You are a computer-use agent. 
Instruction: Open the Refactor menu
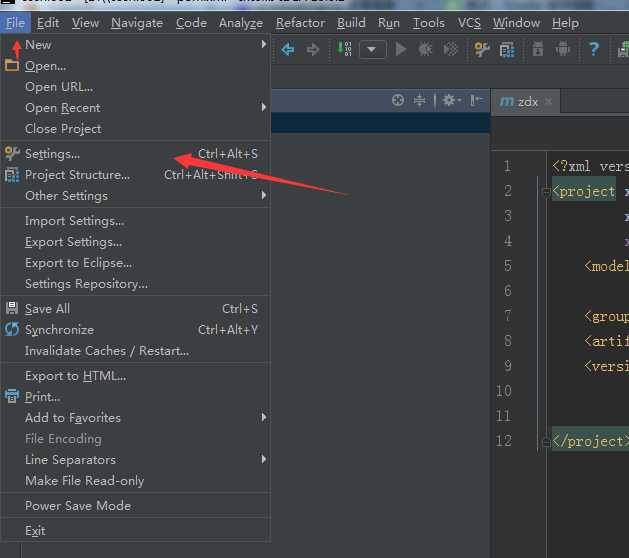300,23
